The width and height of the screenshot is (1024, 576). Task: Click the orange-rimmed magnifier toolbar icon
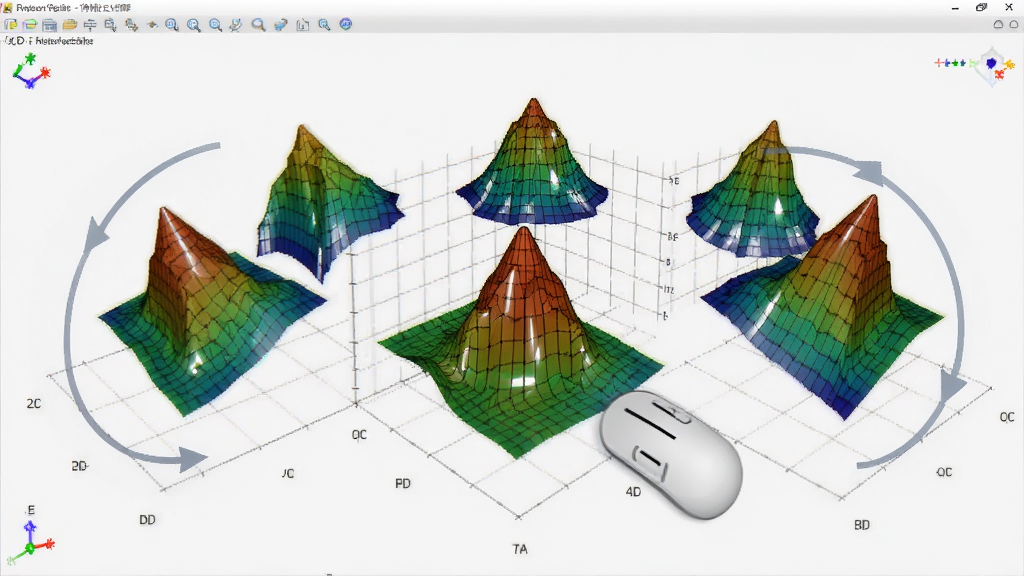[259, 25]
